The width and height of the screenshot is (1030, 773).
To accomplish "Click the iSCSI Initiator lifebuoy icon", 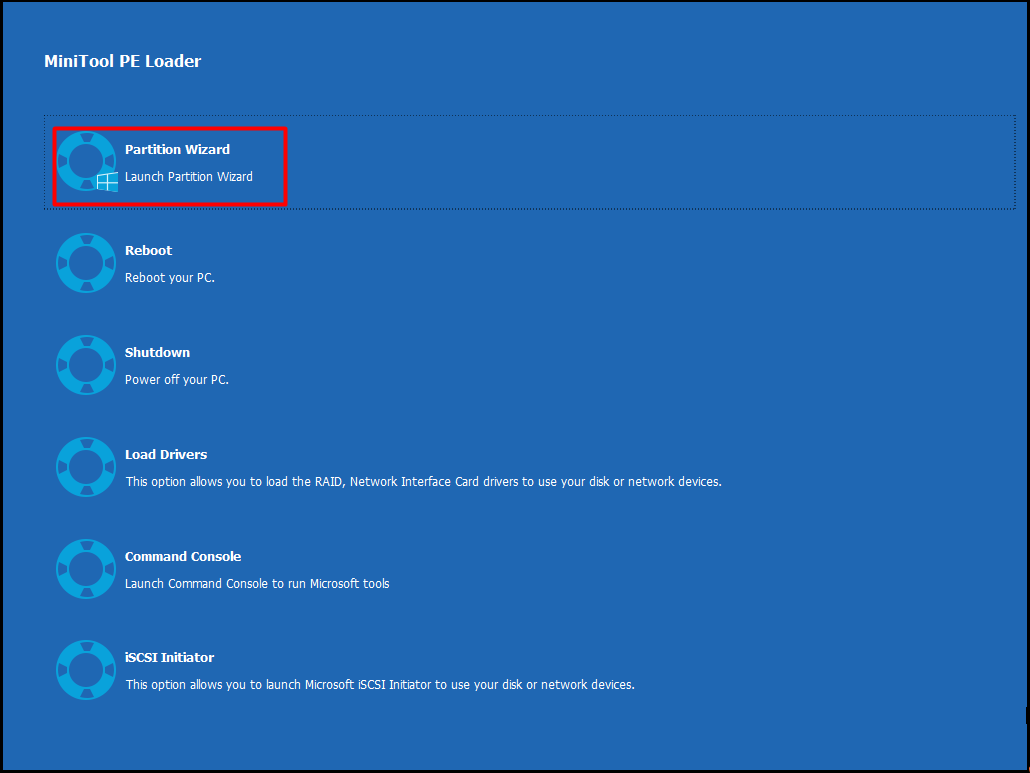I will (86, 670).
